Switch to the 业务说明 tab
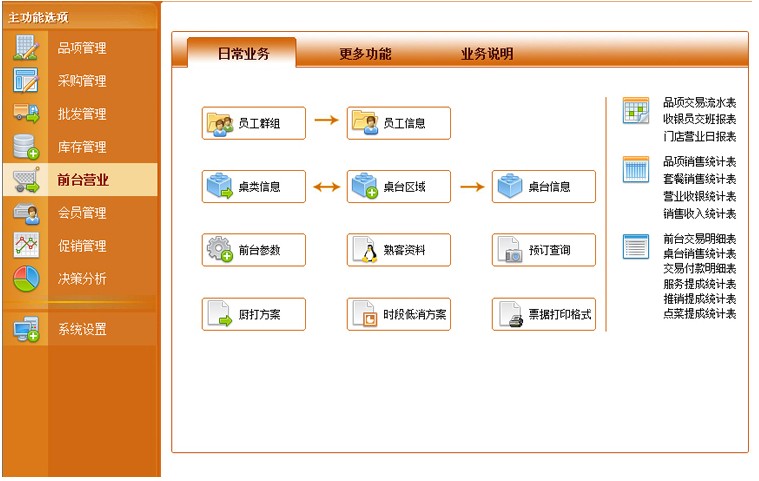The width and height of the screenshot is (759, 481). [486, 53]
